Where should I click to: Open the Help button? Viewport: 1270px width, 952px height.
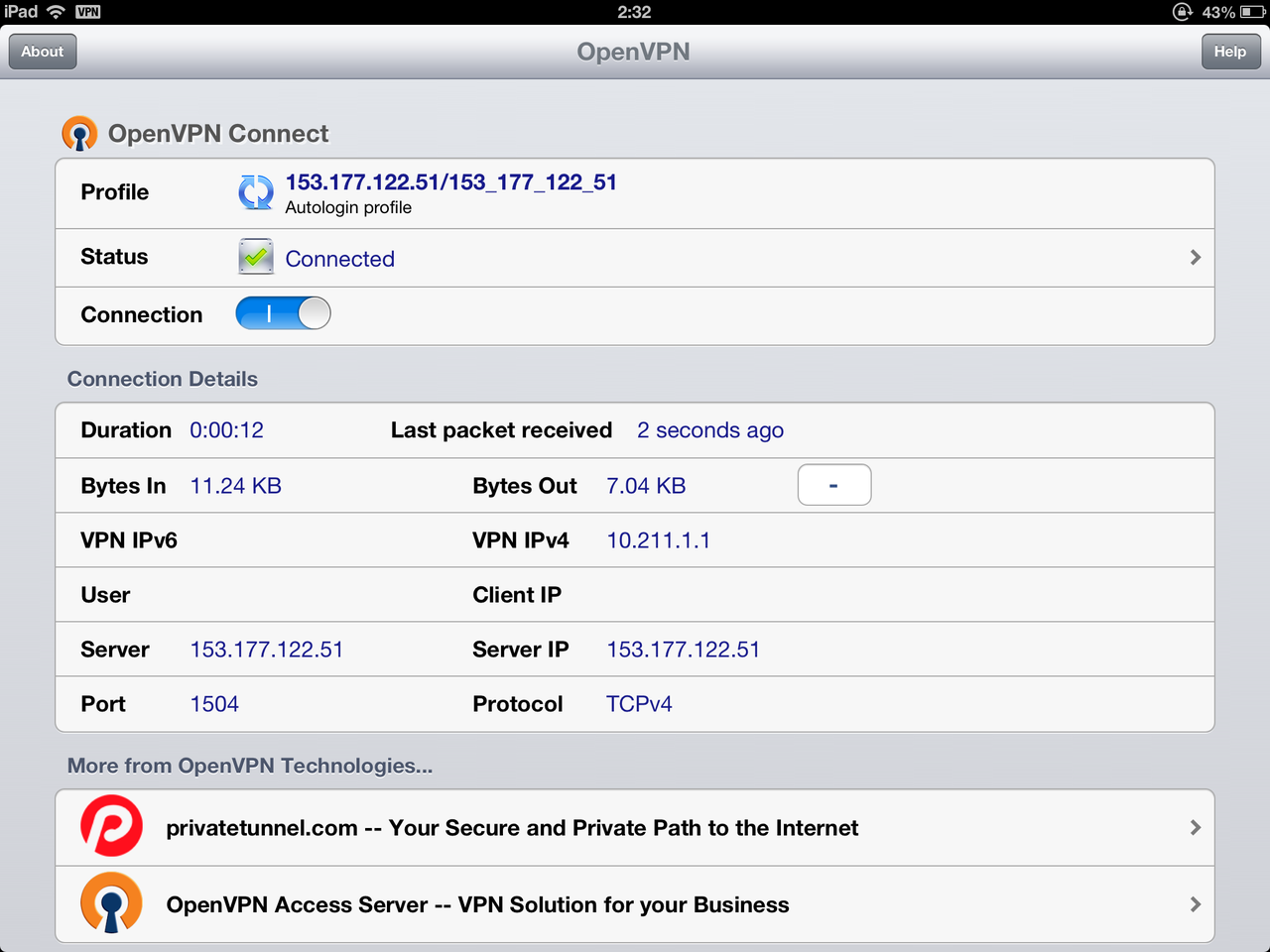pyautogui.click(x=1230, y=52)
